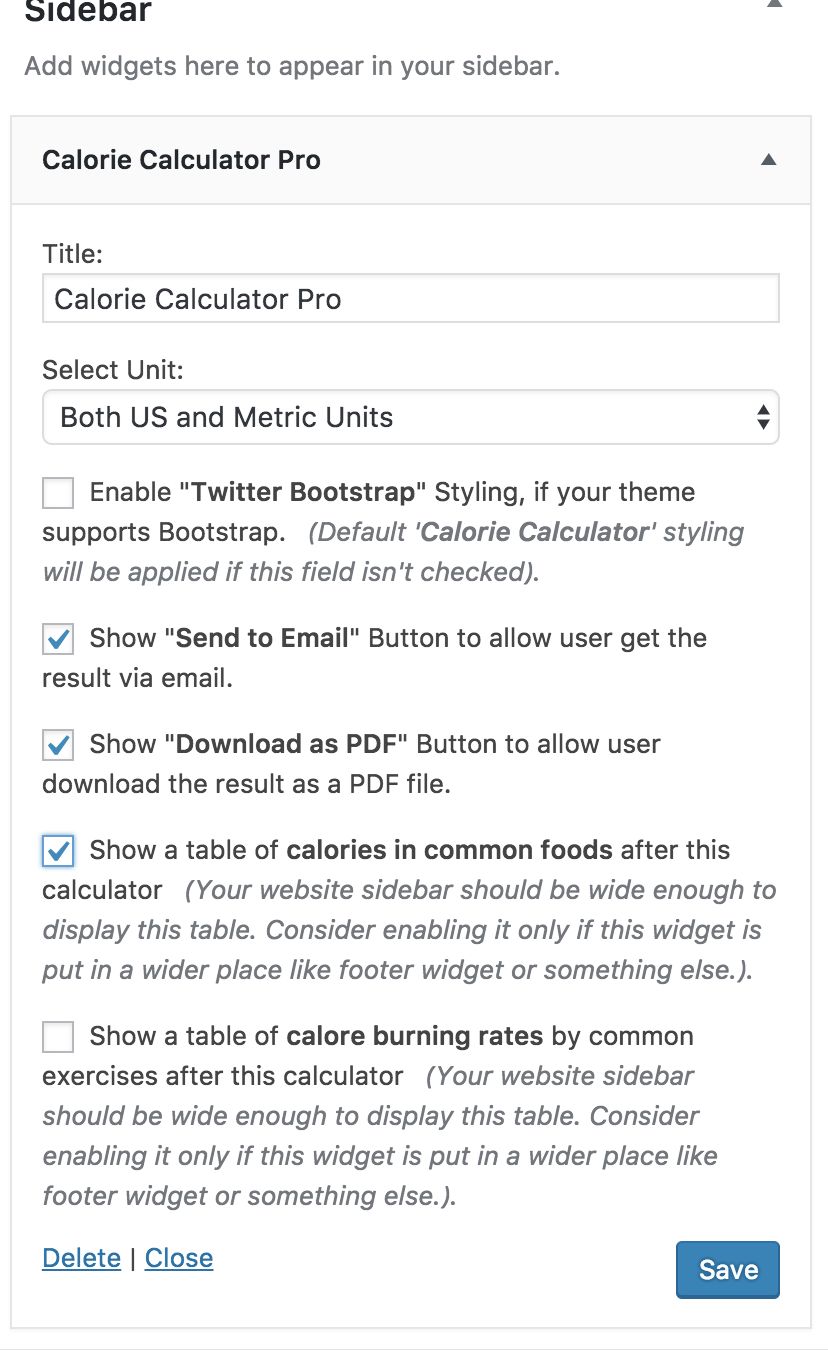Click the Calorie Calculator Pro widget header title
This screenshot has width=828, height=1350.
pos(181,160)
